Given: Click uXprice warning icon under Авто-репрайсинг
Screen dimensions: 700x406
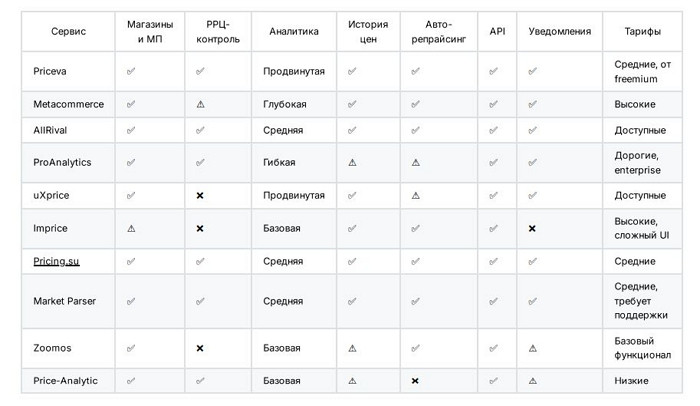Looking at the screenshot, I should point(415,196).
